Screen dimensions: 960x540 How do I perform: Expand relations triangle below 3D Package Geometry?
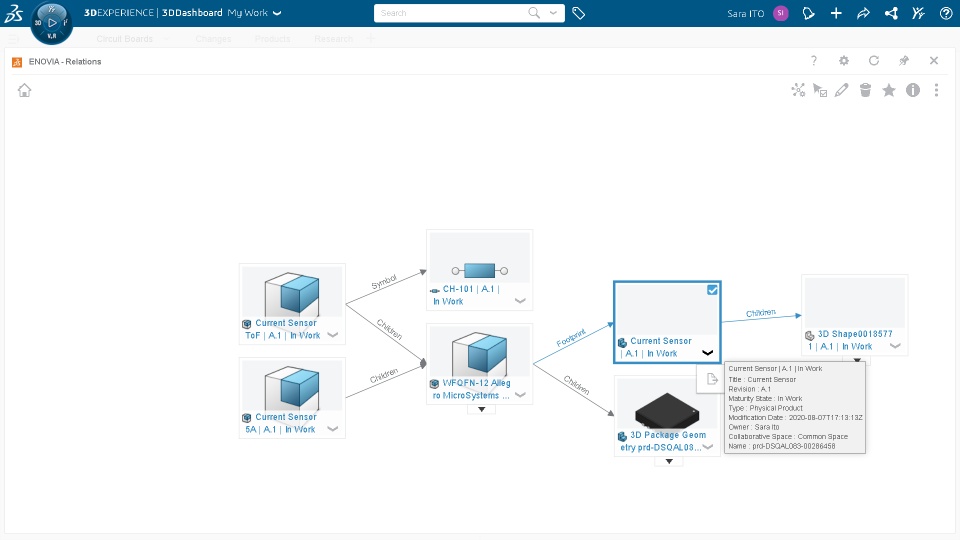[x=669, y=461]
